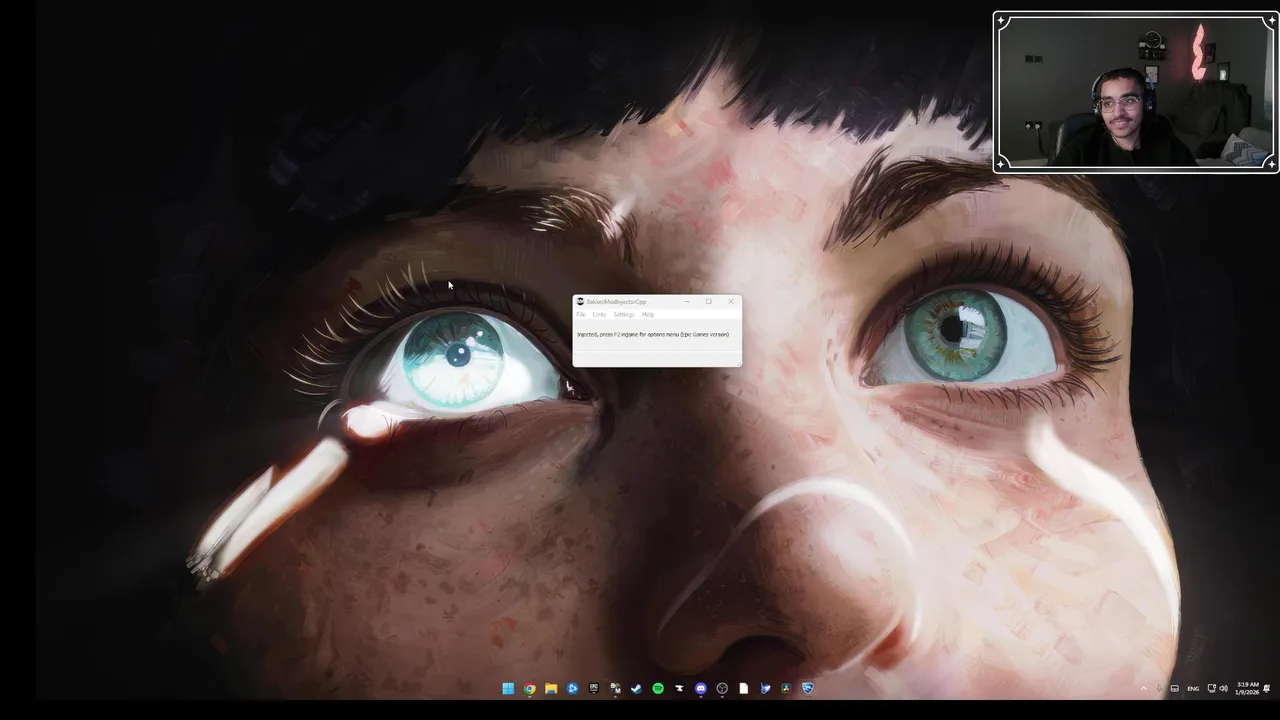Open the Settings menu in BakkesModInjector
The image size is (1280, 720).
pos(624,314)
